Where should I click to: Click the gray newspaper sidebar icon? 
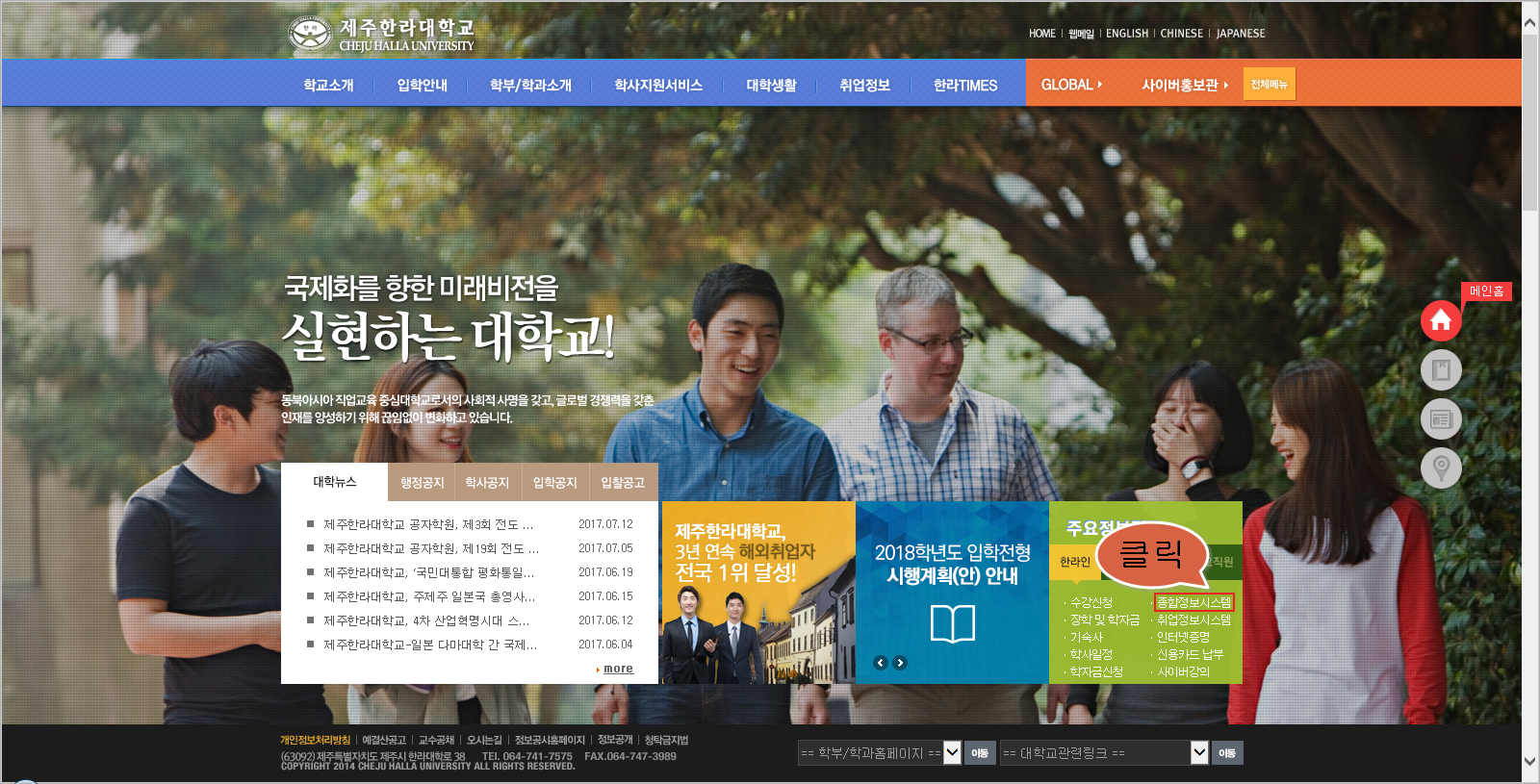[1441, 418]
